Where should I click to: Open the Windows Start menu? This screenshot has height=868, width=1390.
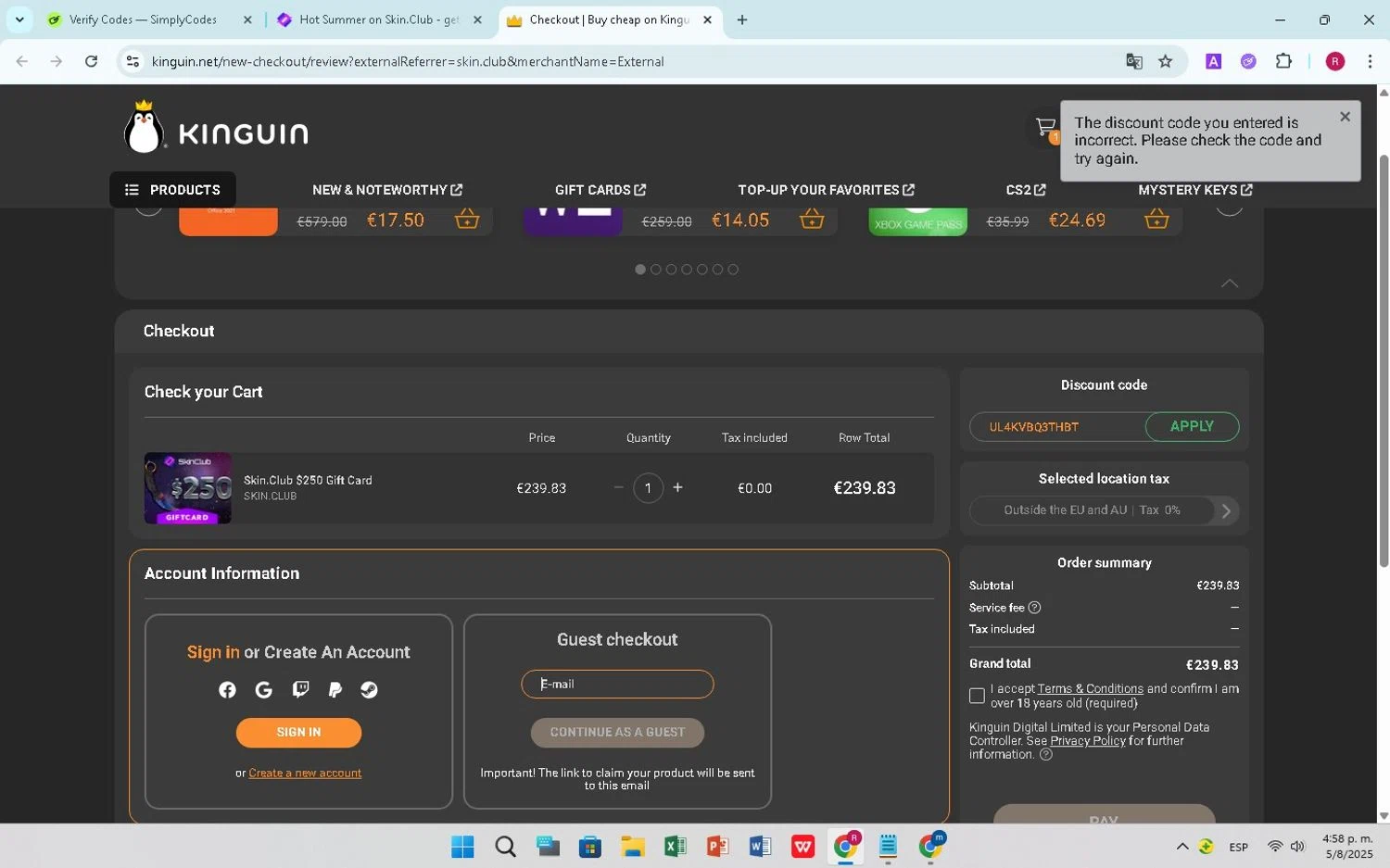click(x=462, y=846)
